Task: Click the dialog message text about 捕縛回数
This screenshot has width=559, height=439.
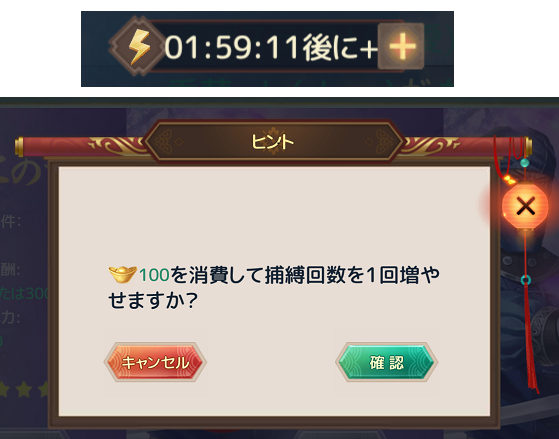Action: point(274,288)
